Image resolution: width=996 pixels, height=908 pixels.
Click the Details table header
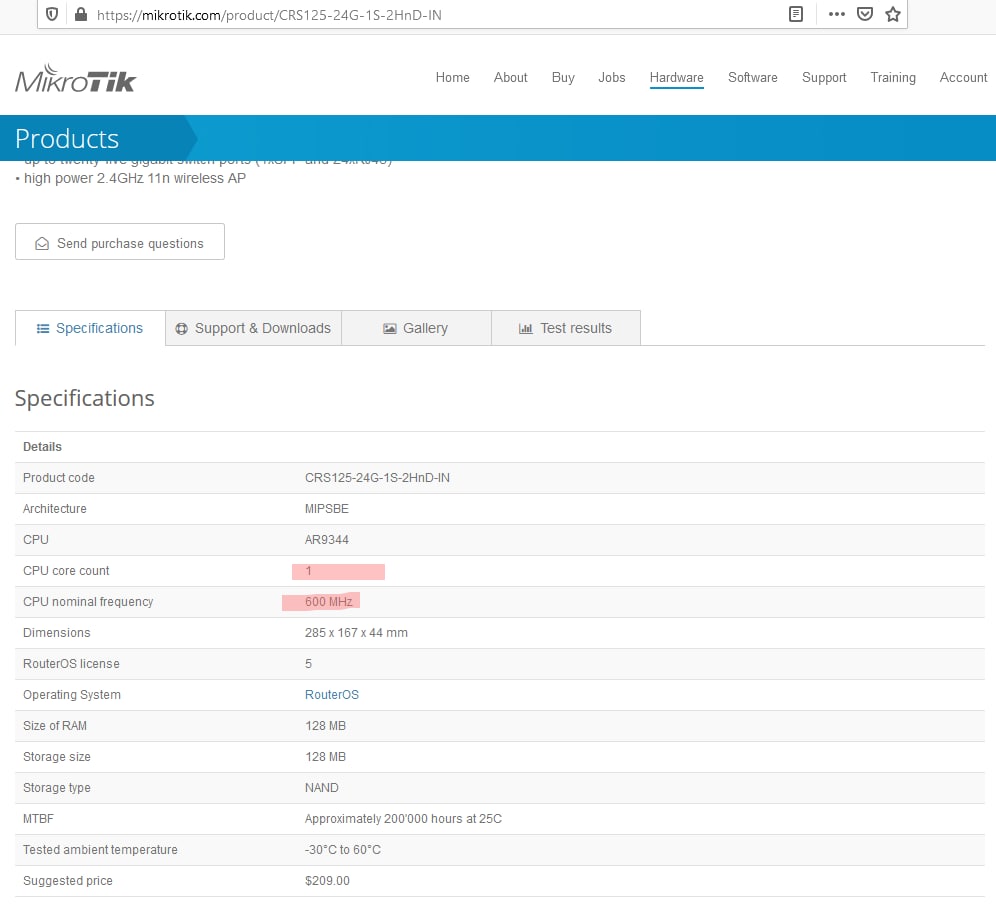coord(43,447)
